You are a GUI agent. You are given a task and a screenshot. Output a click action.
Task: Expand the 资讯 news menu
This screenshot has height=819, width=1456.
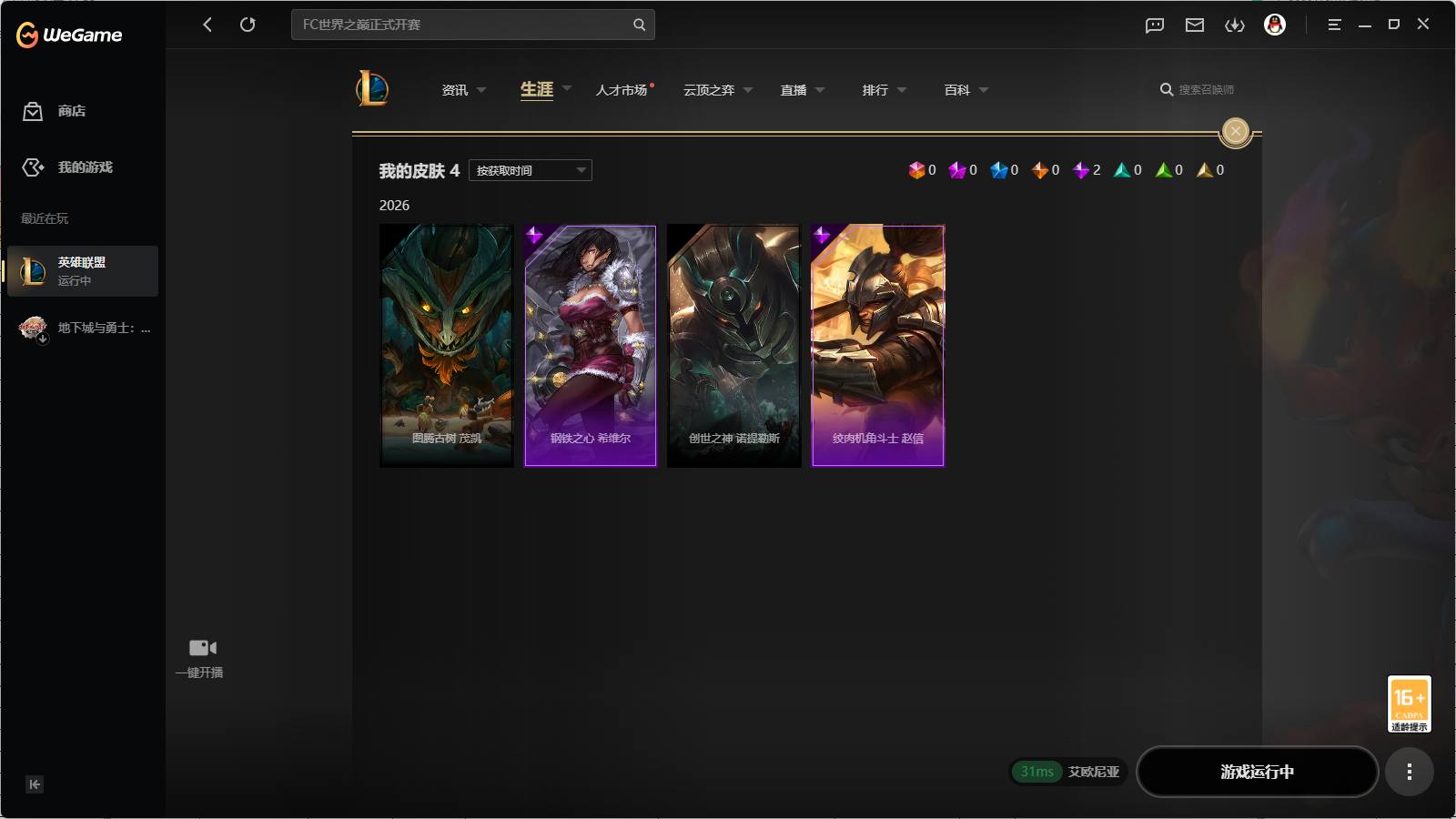pos(464,90)
